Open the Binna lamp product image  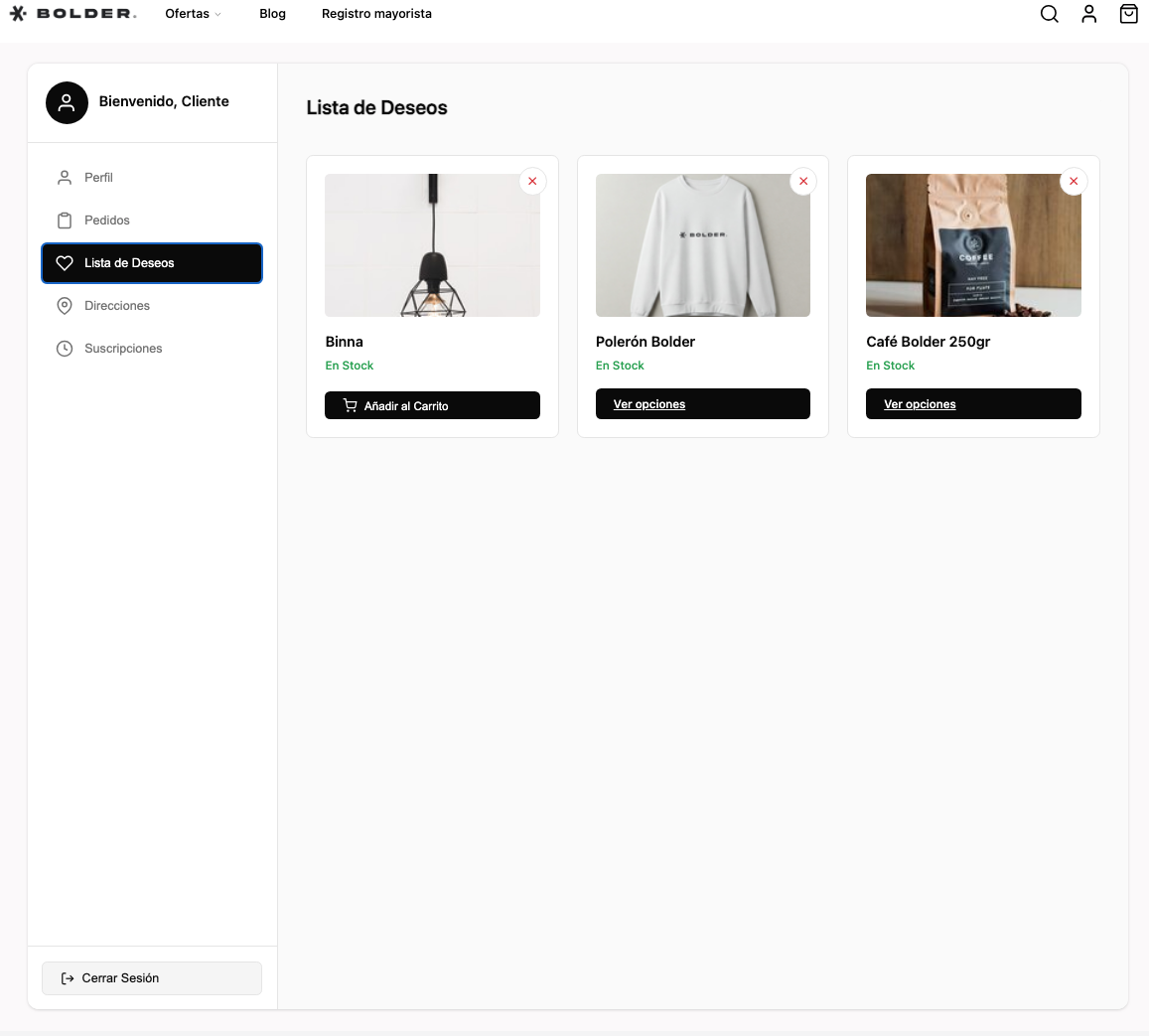coord(432,245)
